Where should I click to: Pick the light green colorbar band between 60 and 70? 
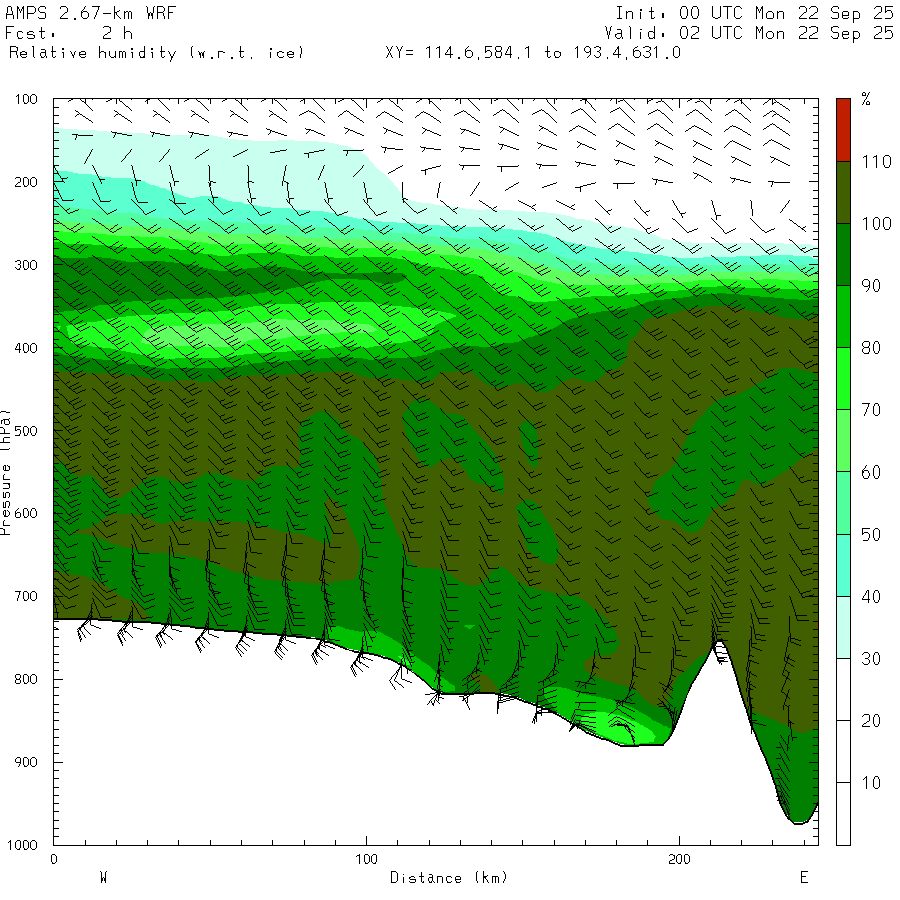pyautogui.click(x=843, y=440)
